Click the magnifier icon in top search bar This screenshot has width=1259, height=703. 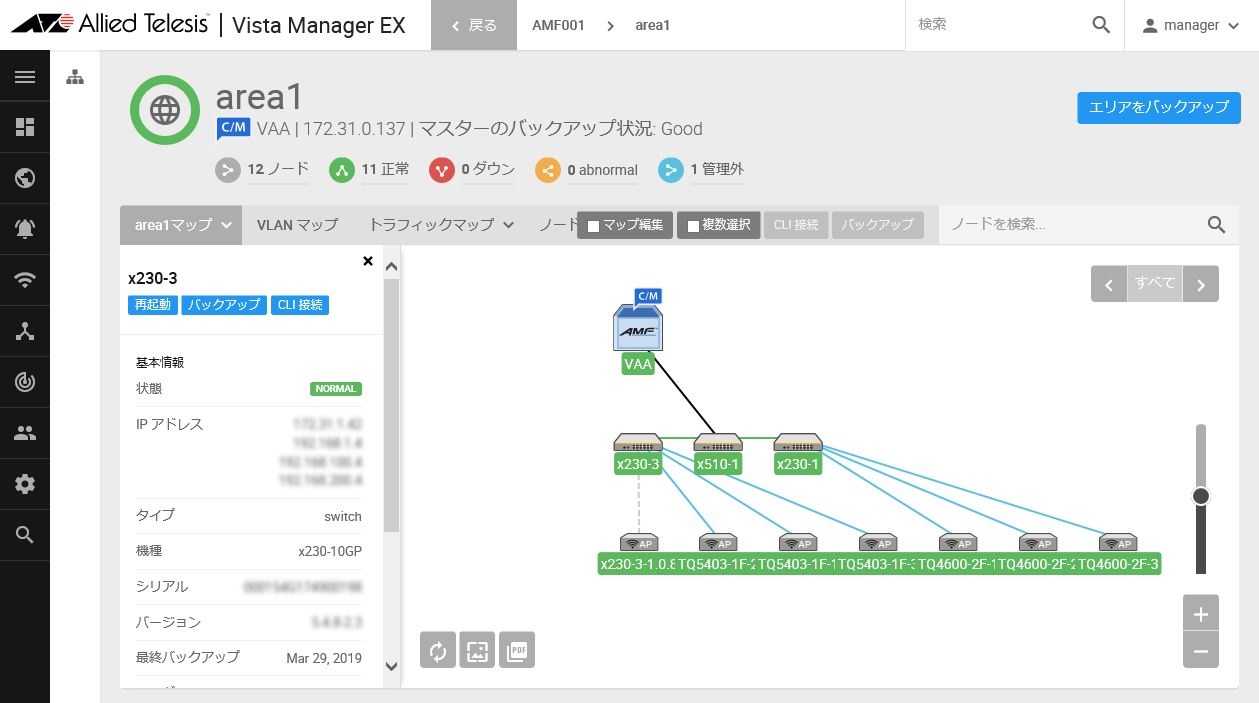[1101, 25]
